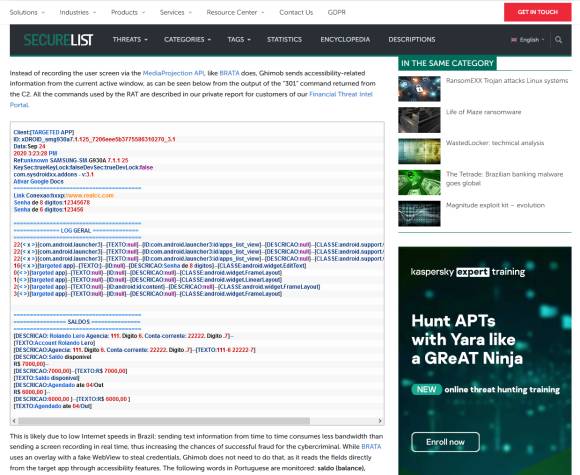
Task: Expand the Tags menu
Action: pyautogui.click(x=239, y=40)
